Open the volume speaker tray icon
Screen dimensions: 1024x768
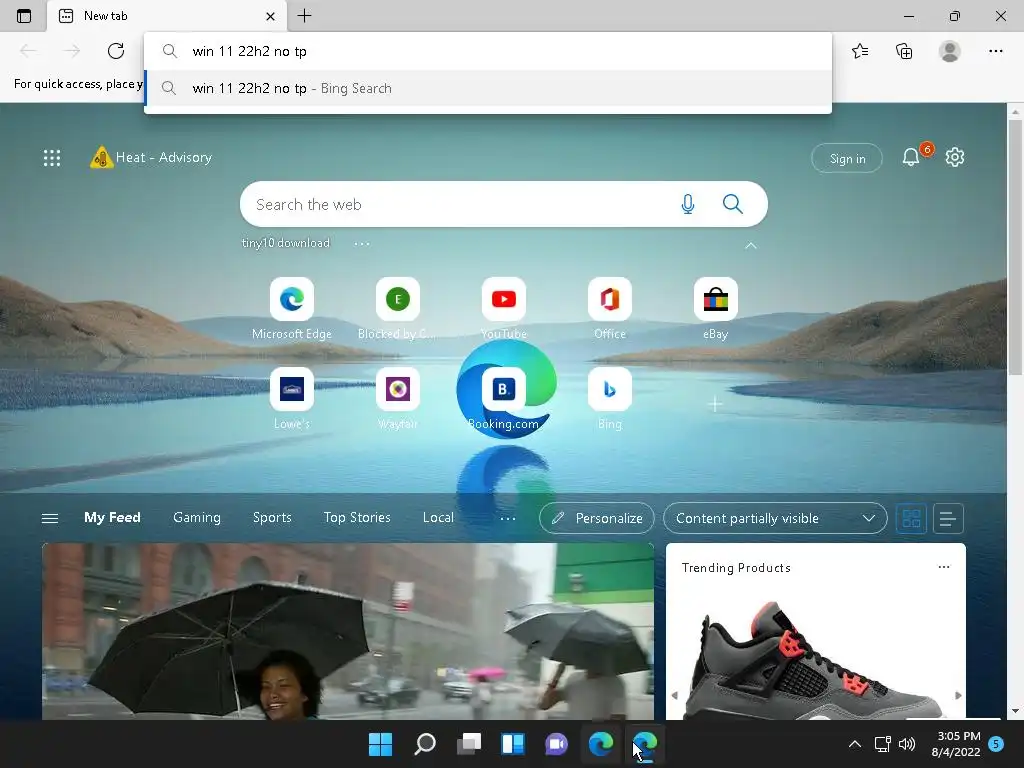click(x=907, y=744)
